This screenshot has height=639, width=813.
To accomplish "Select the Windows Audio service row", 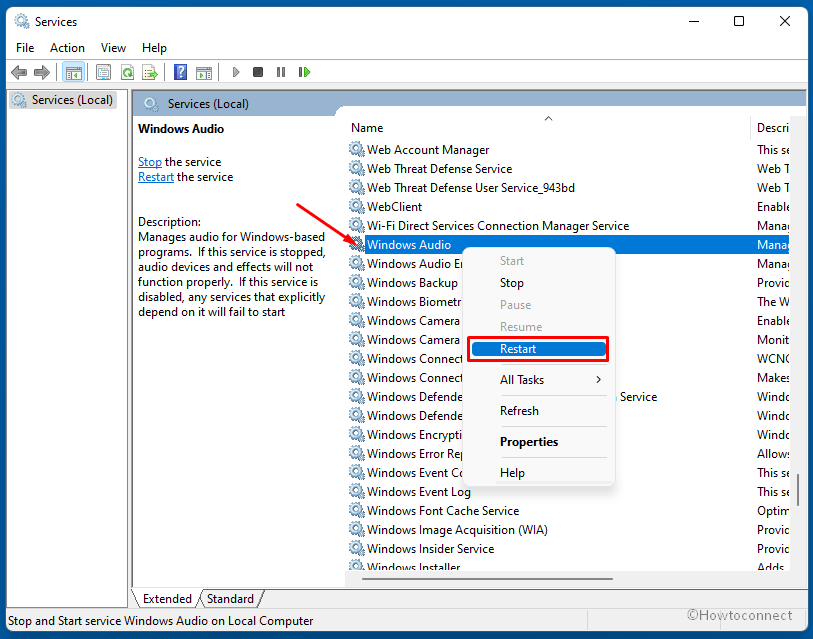I will (x=568, y=244).
